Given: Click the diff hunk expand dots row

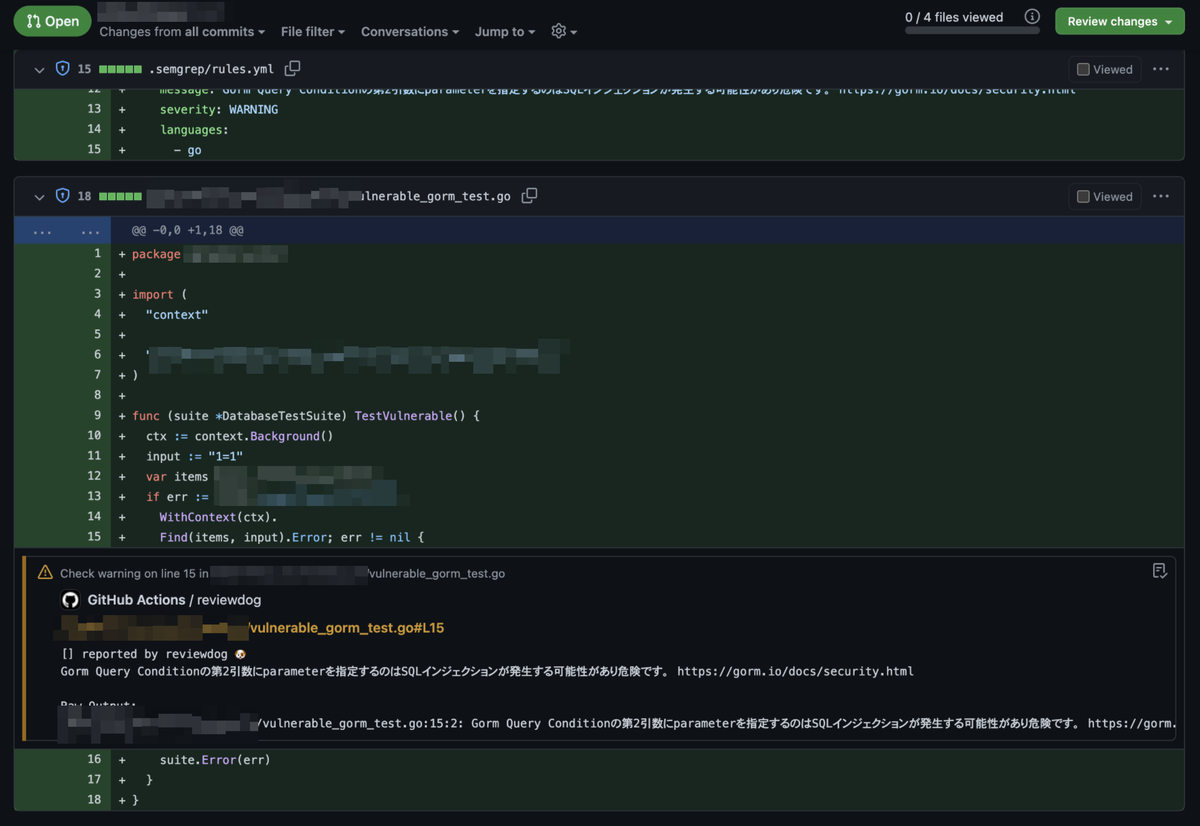Looking at the screenshot, I should (x=62, y=230).
